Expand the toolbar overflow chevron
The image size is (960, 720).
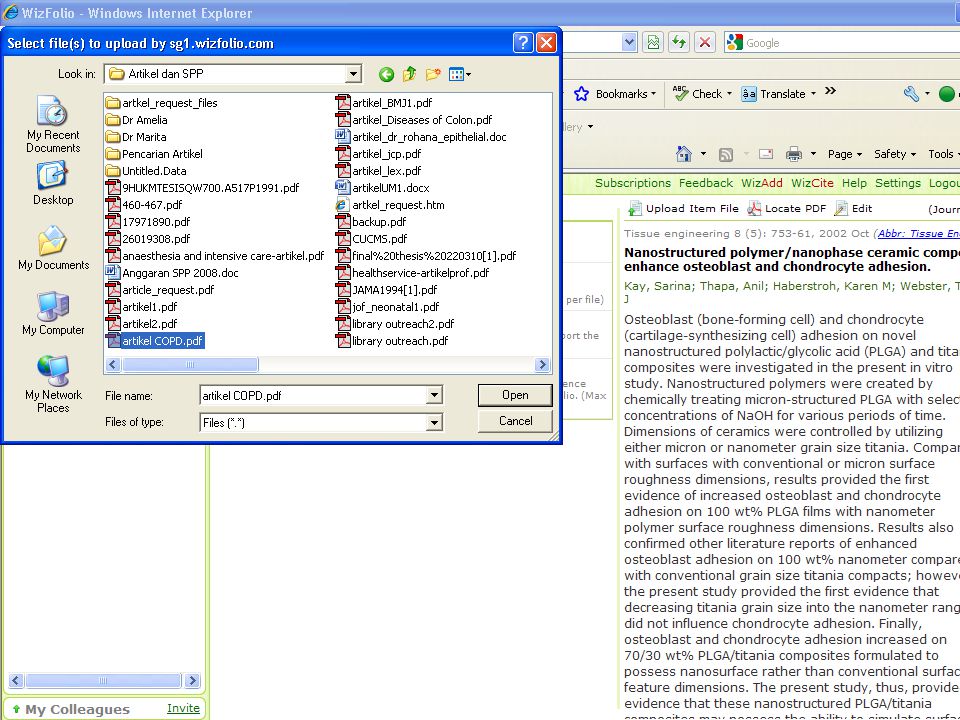click(x=831, y=91)
